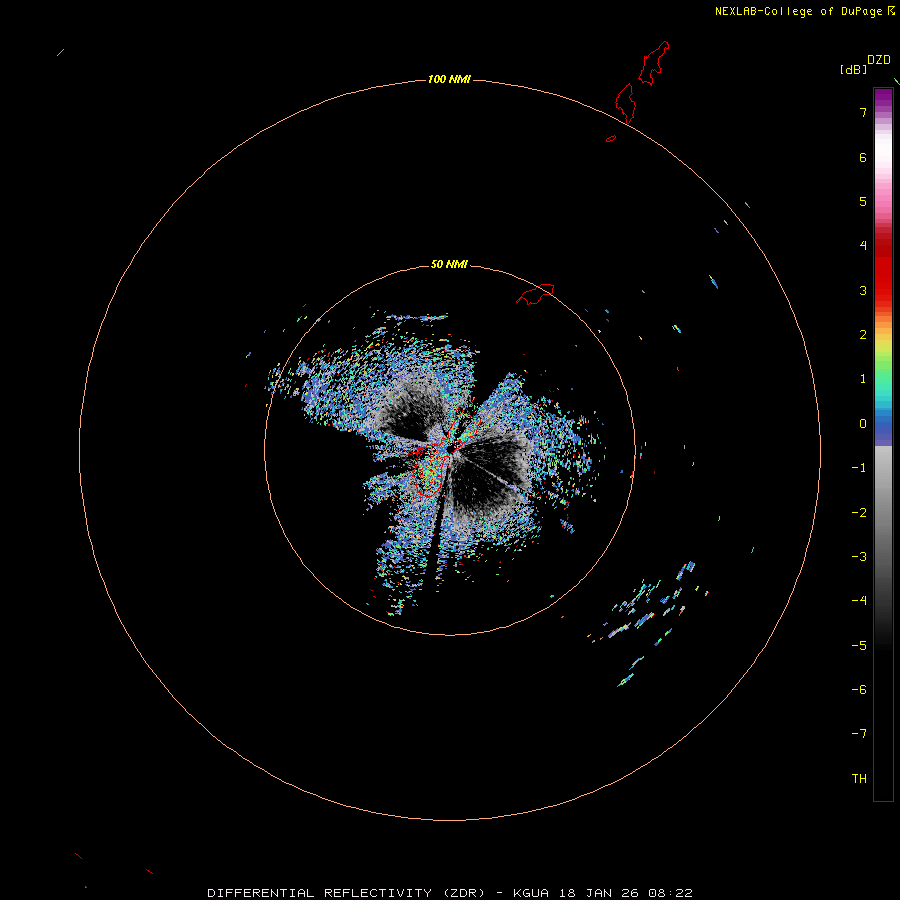The width and height of the screenshot is (900, 900).
Task: Click the -7 dB tick label on the color scale
Action: (859, 734)
